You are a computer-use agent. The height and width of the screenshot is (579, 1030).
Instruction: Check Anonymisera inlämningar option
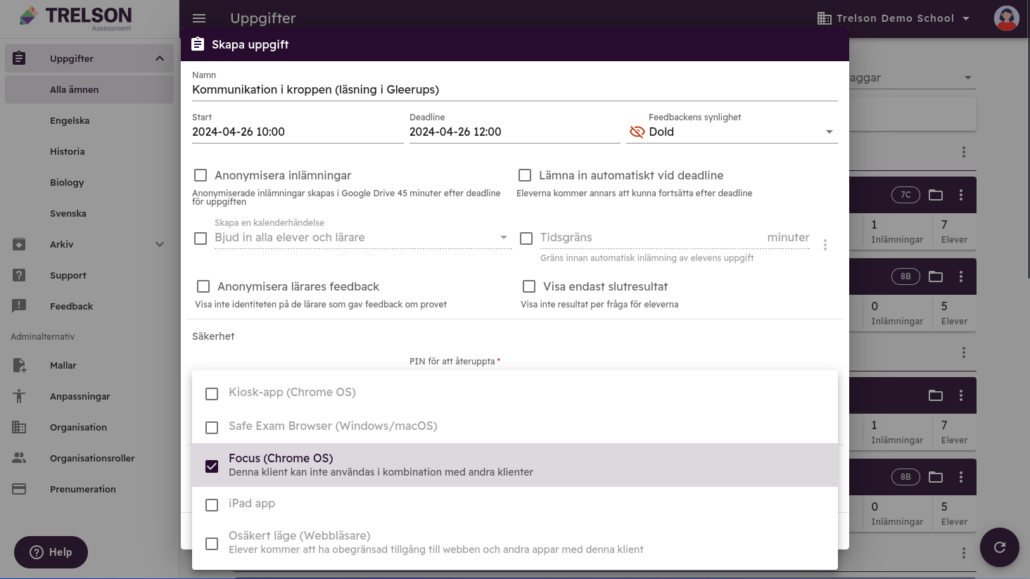point(201,175)
